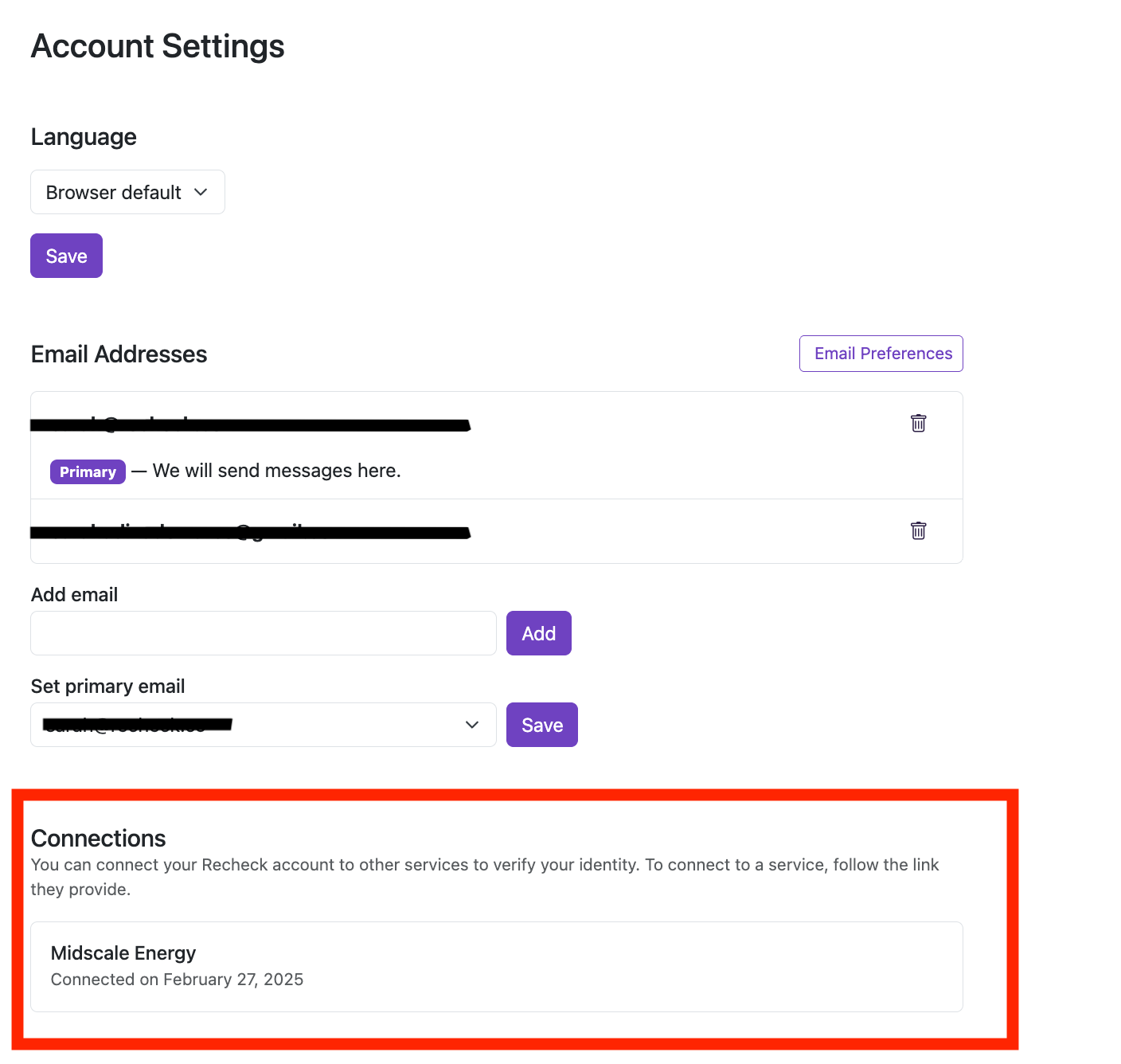Click the "We will send messages here" text
This screenshot has height=1064, width=1121.
(276, 471)
